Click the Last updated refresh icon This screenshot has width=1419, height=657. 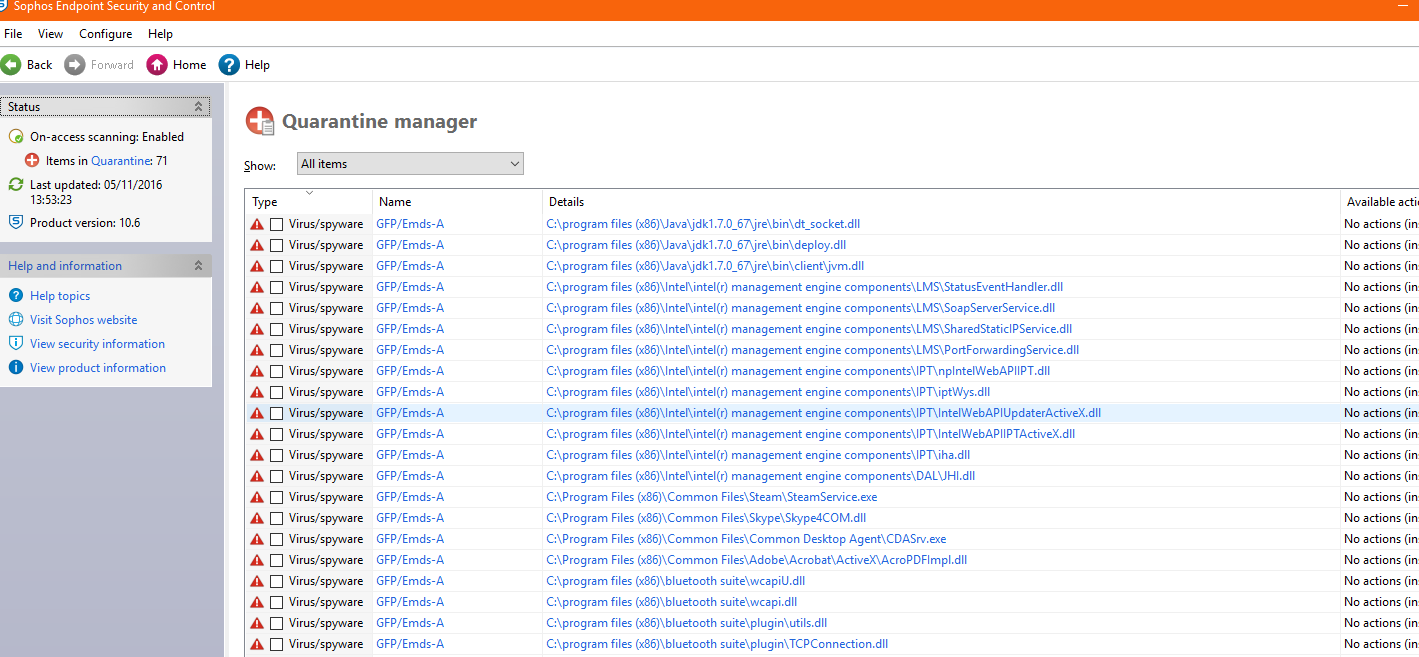(x=16, y=185)
